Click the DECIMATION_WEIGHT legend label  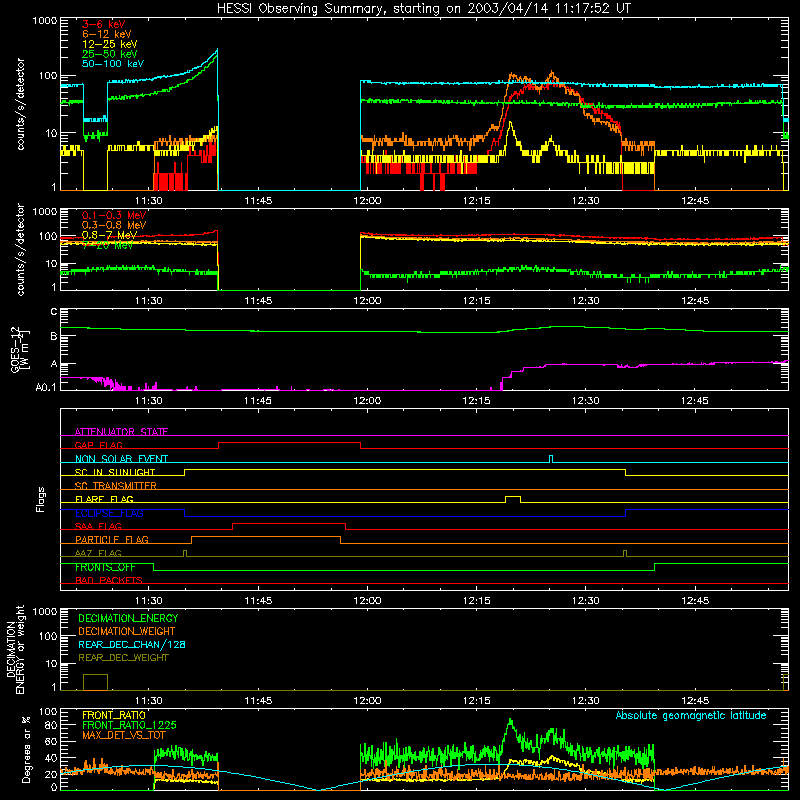[127, 631]
